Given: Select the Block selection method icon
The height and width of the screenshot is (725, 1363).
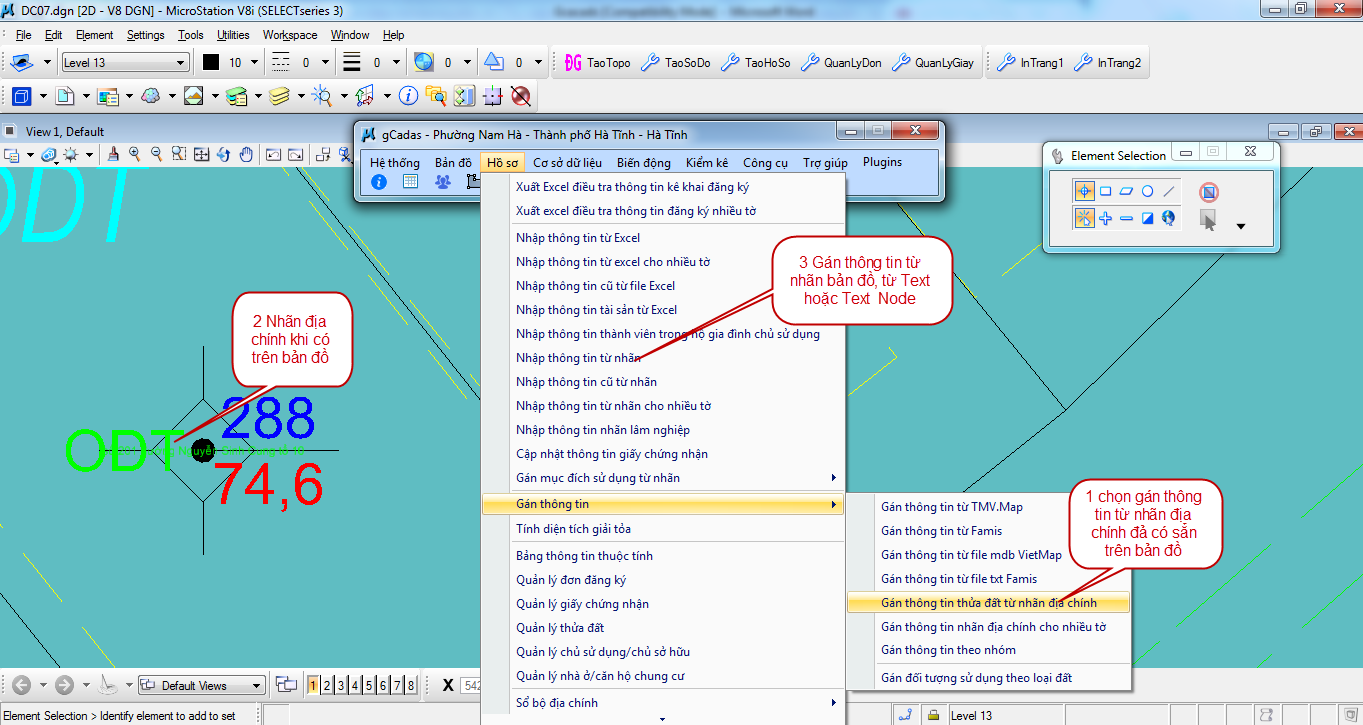Looking at the screenshot, I should [1105, 191].
